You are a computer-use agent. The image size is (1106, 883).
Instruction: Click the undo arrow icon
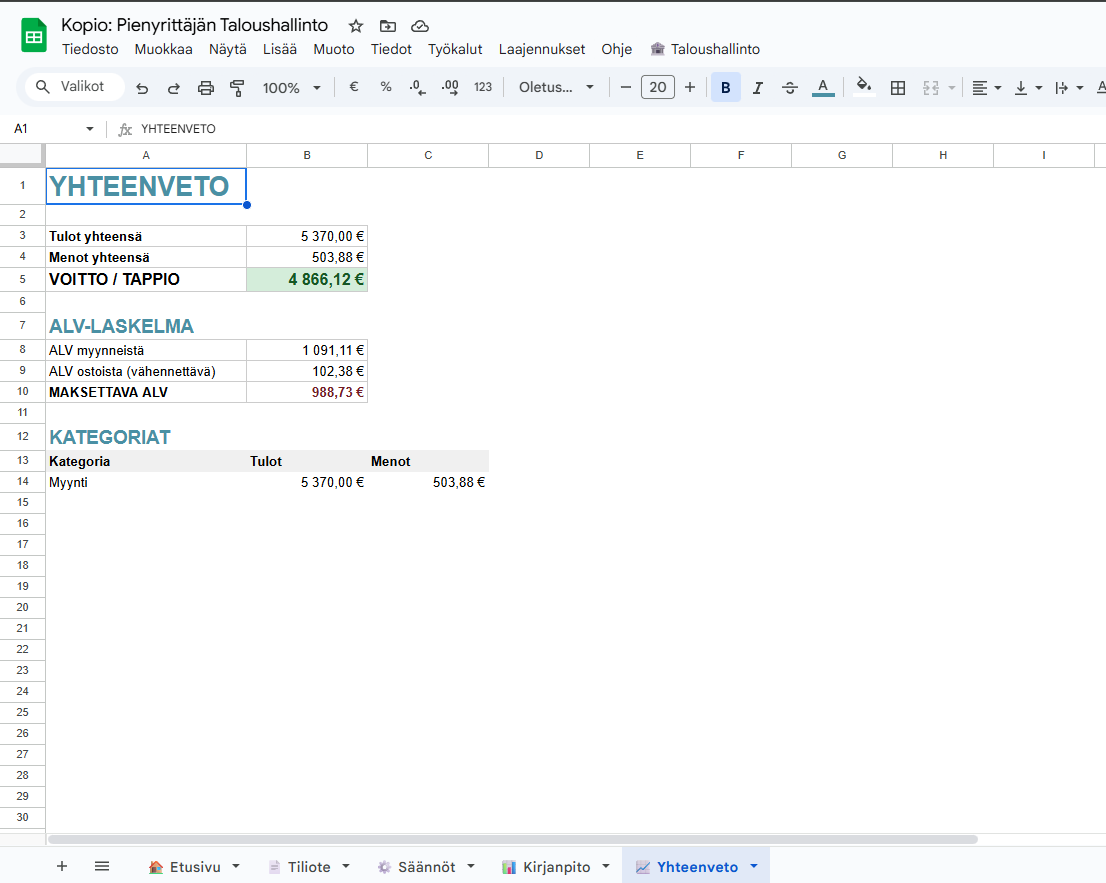[x=142, y=88]
